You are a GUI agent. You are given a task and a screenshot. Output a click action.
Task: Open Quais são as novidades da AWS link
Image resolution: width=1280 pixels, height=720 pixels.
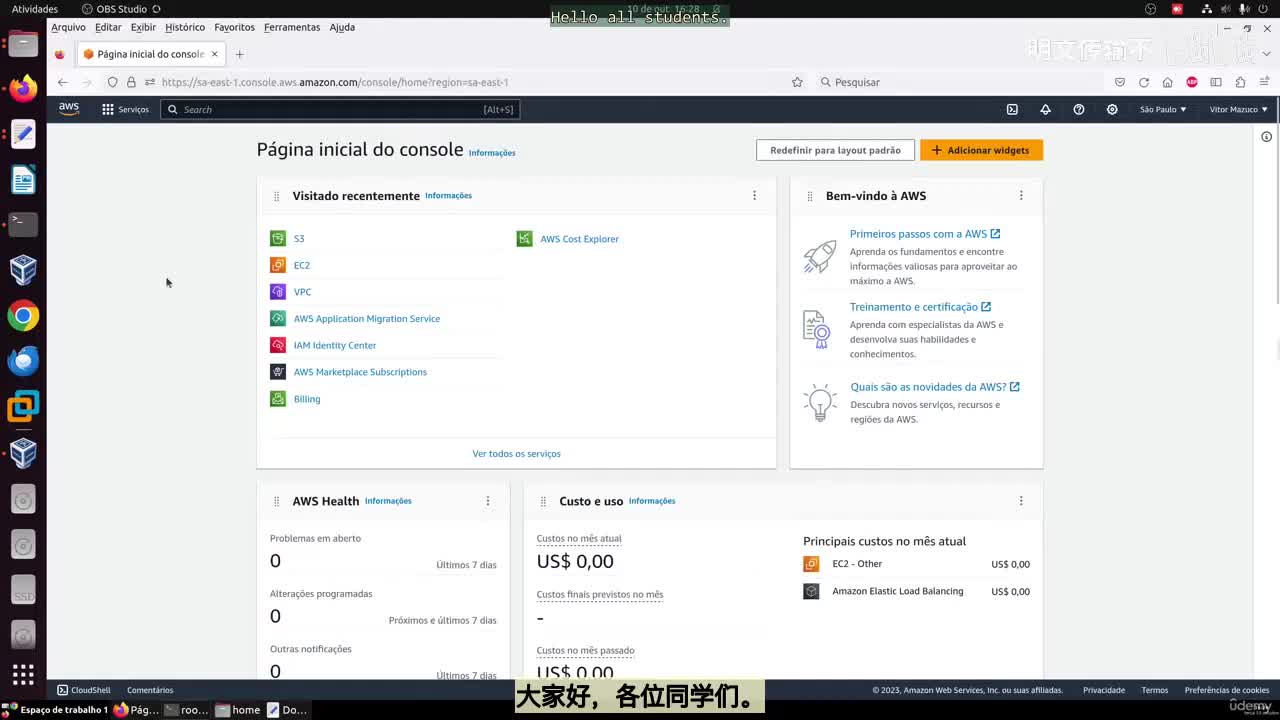point(935,387)
